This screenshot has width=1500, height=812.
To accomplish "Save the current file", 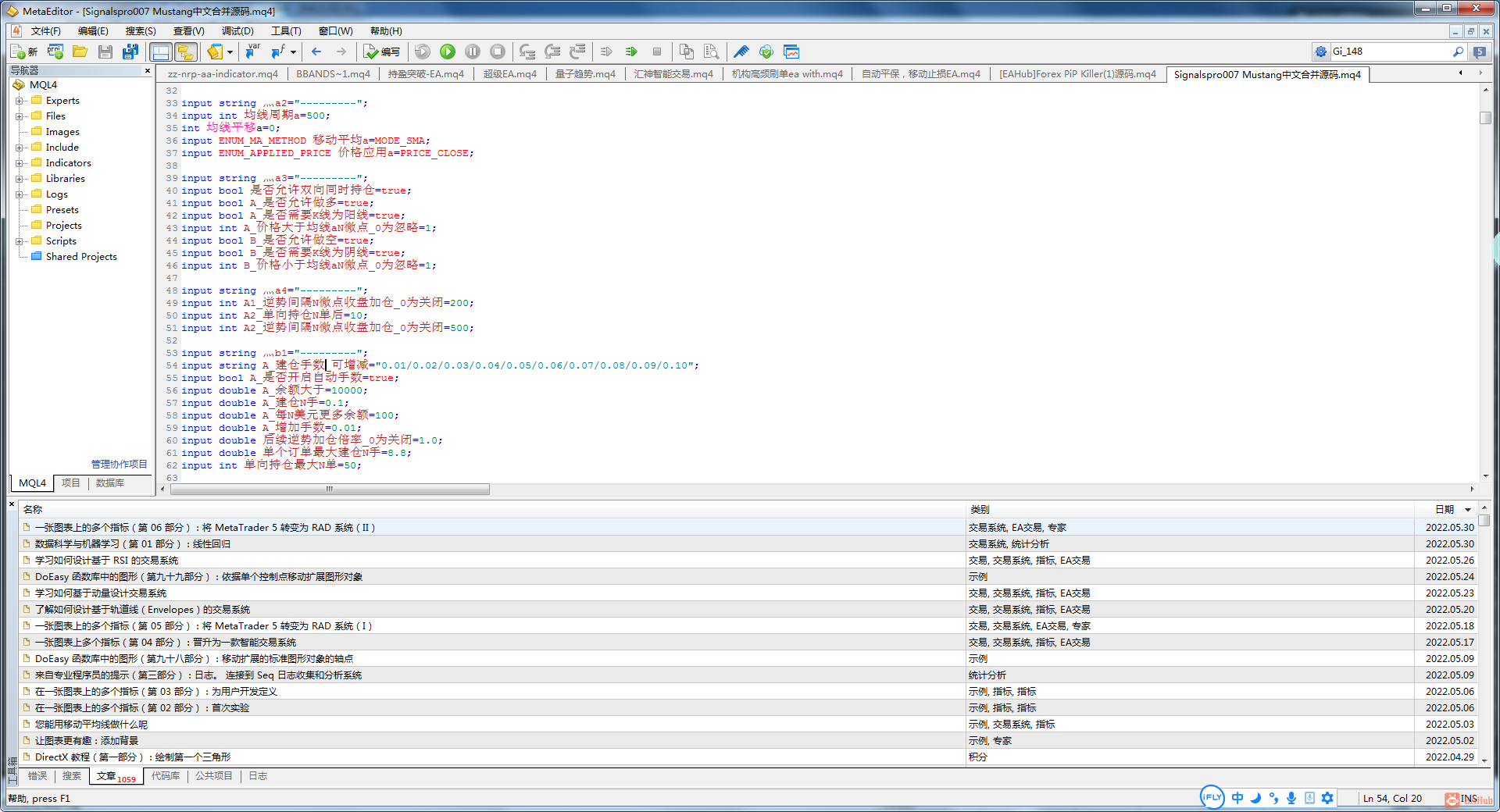I will [x=105, y=52].
